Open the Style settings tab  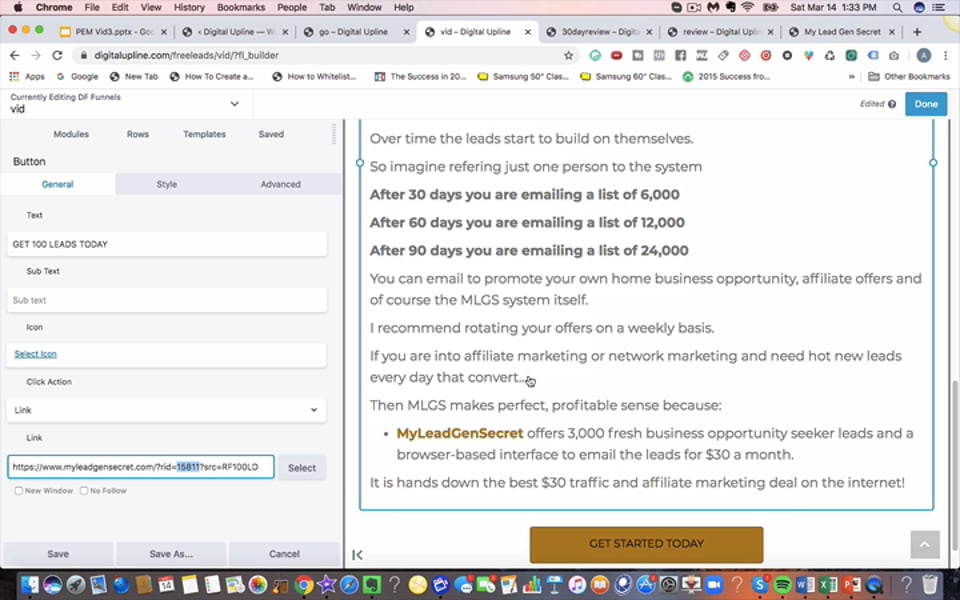167,184
